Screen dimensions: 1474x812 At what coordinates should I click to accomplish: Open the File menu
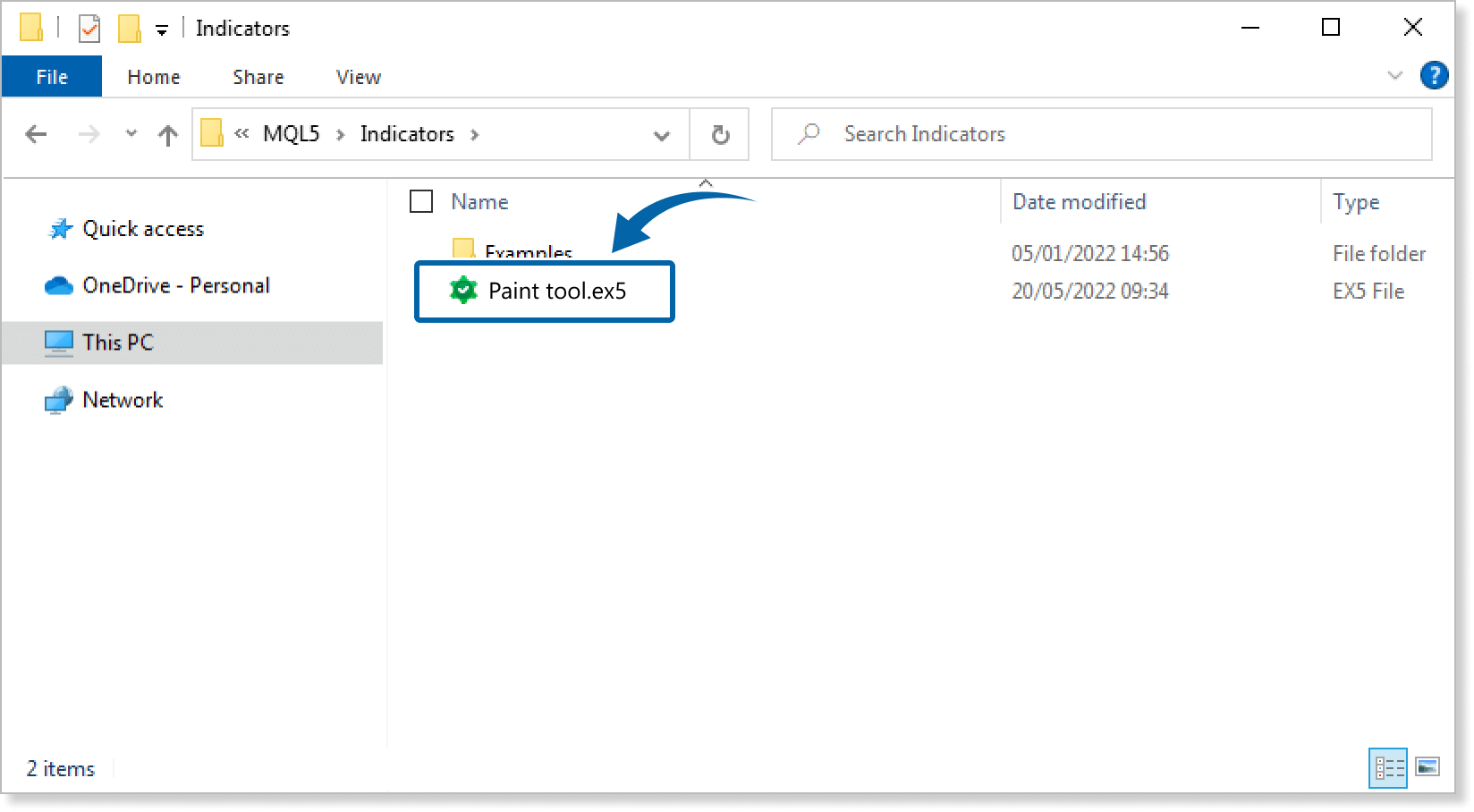tap(52, 77)
